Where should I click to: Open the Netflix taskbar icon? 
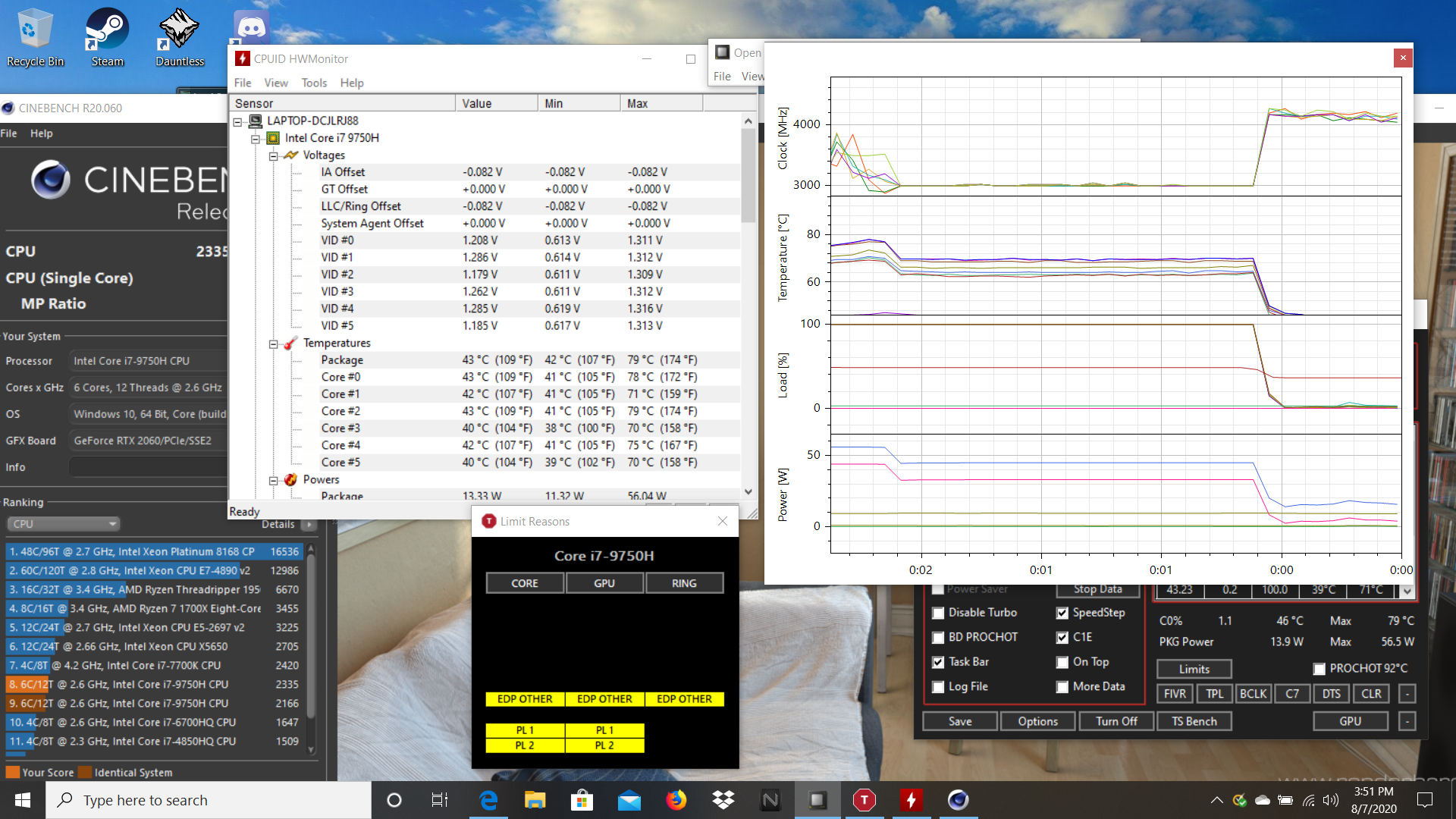(x=770, y=800)
